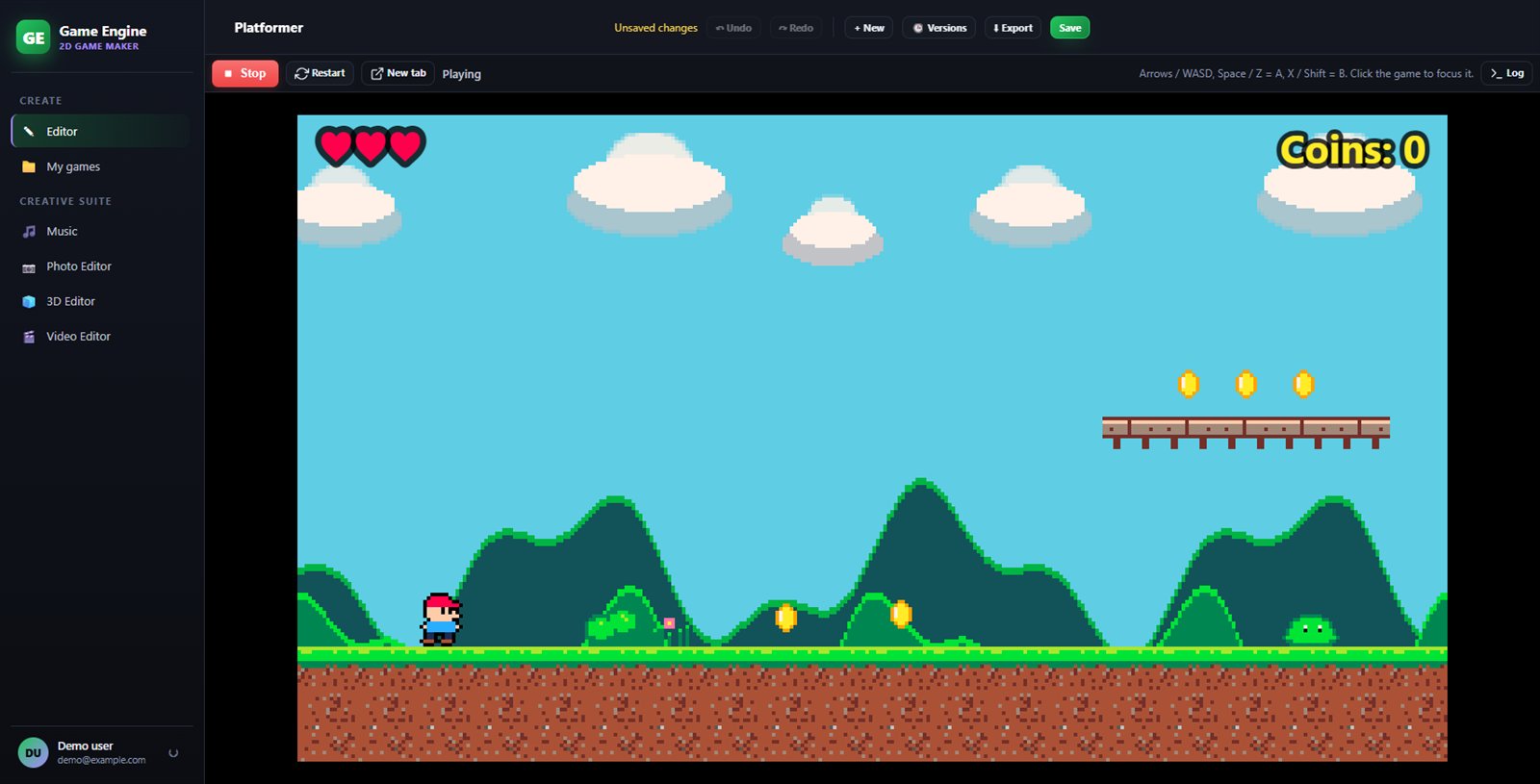This screenshot has height=784, width=1540.
Task: Click the power icon next to Demo user
Action: coord(173,753)
